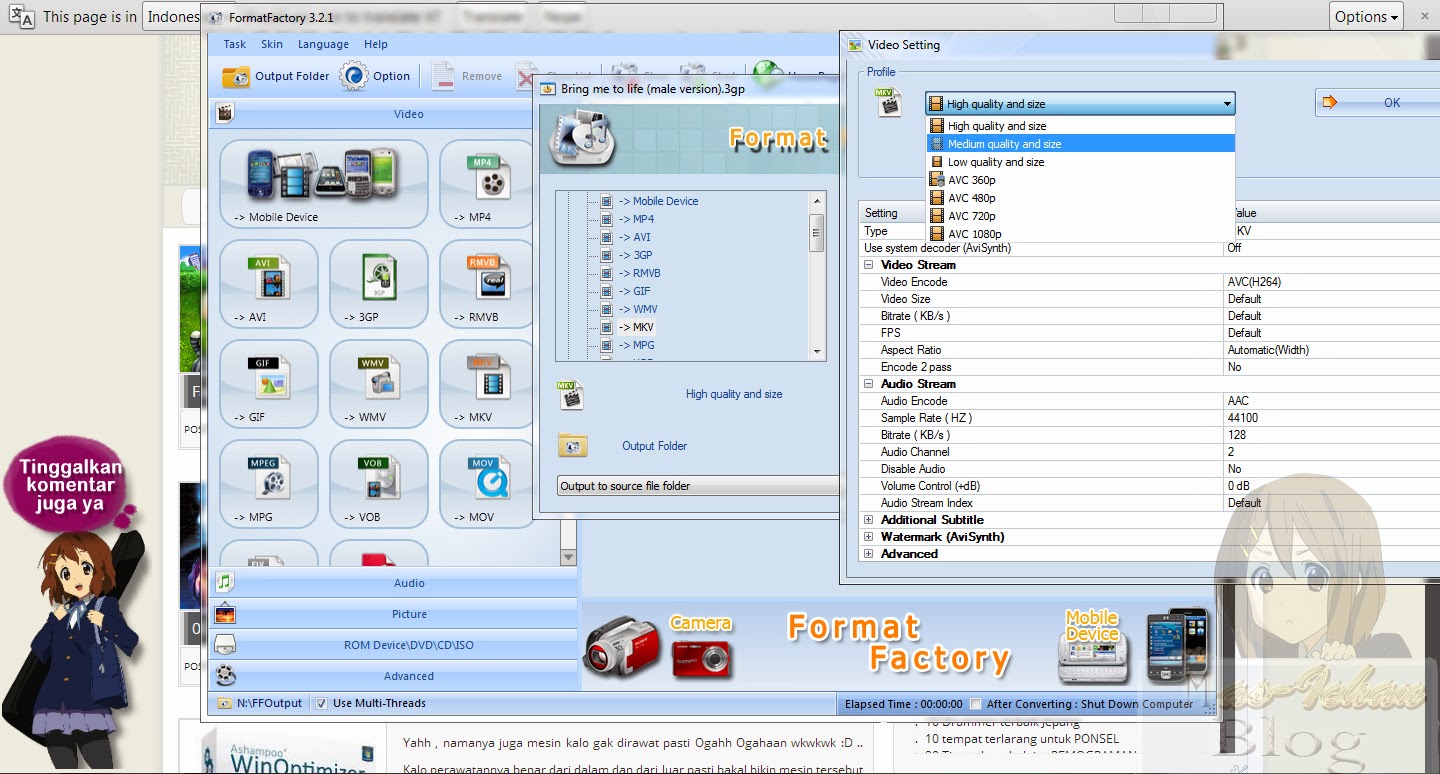Image resolution: width=1440 pixels, height=774 pixels.
Task: Open the N:\FFOutput folder in status bar
Action: pos(260,703)
